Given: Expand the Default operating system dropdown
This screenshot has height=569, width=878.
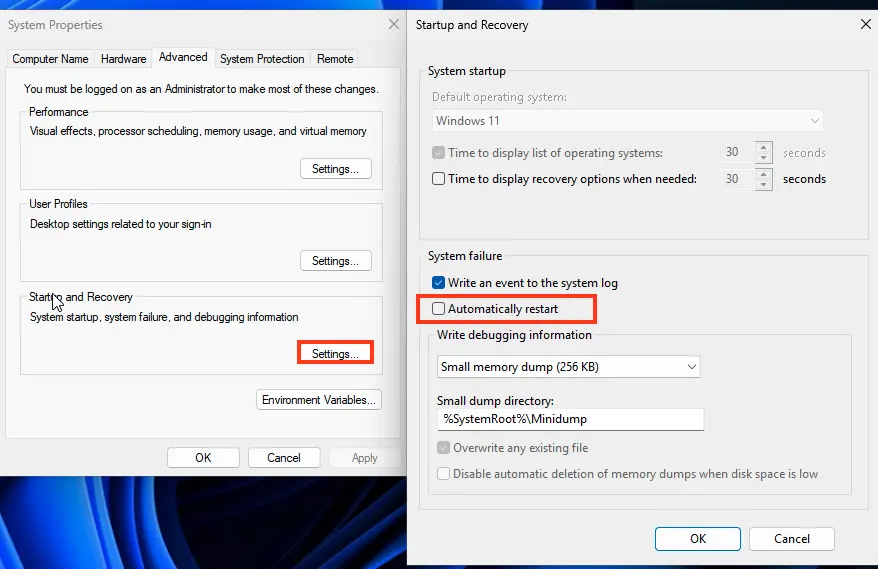Looking at the screenshot, I should [628, 121].
